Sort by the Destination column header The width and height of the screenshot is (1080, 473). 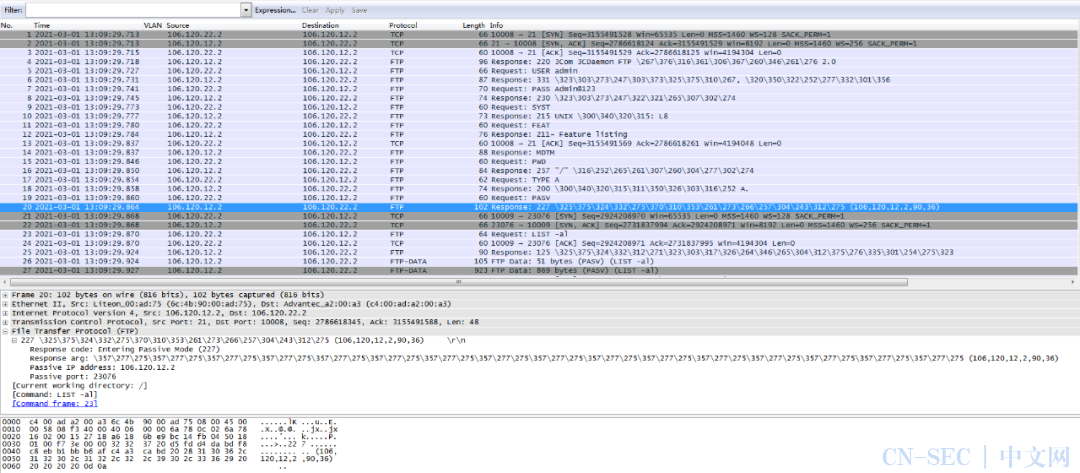321,25
